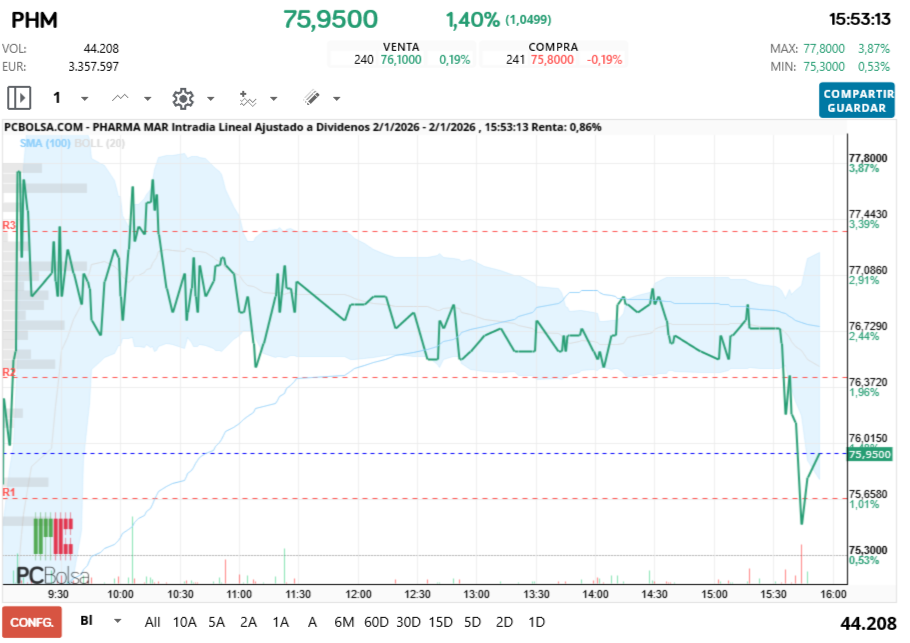Open the chart type dropdown arrow
This screenshot has height=643, width=910.
tap(148, 99)
